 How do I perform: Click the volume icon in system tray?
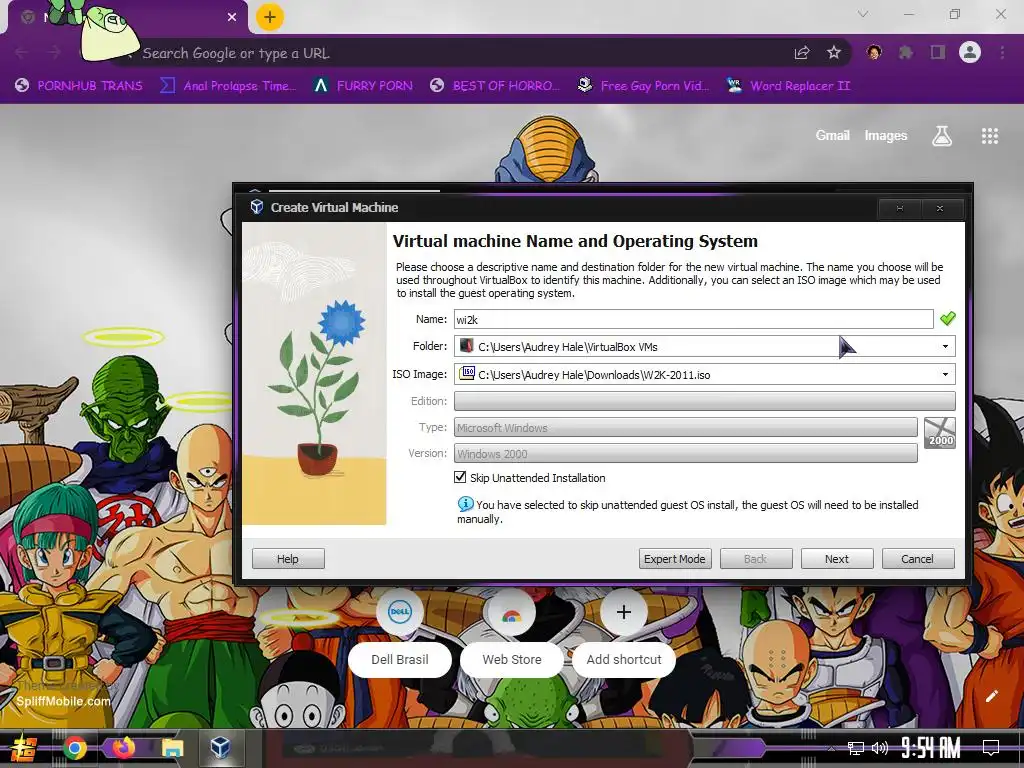point(880,748)
